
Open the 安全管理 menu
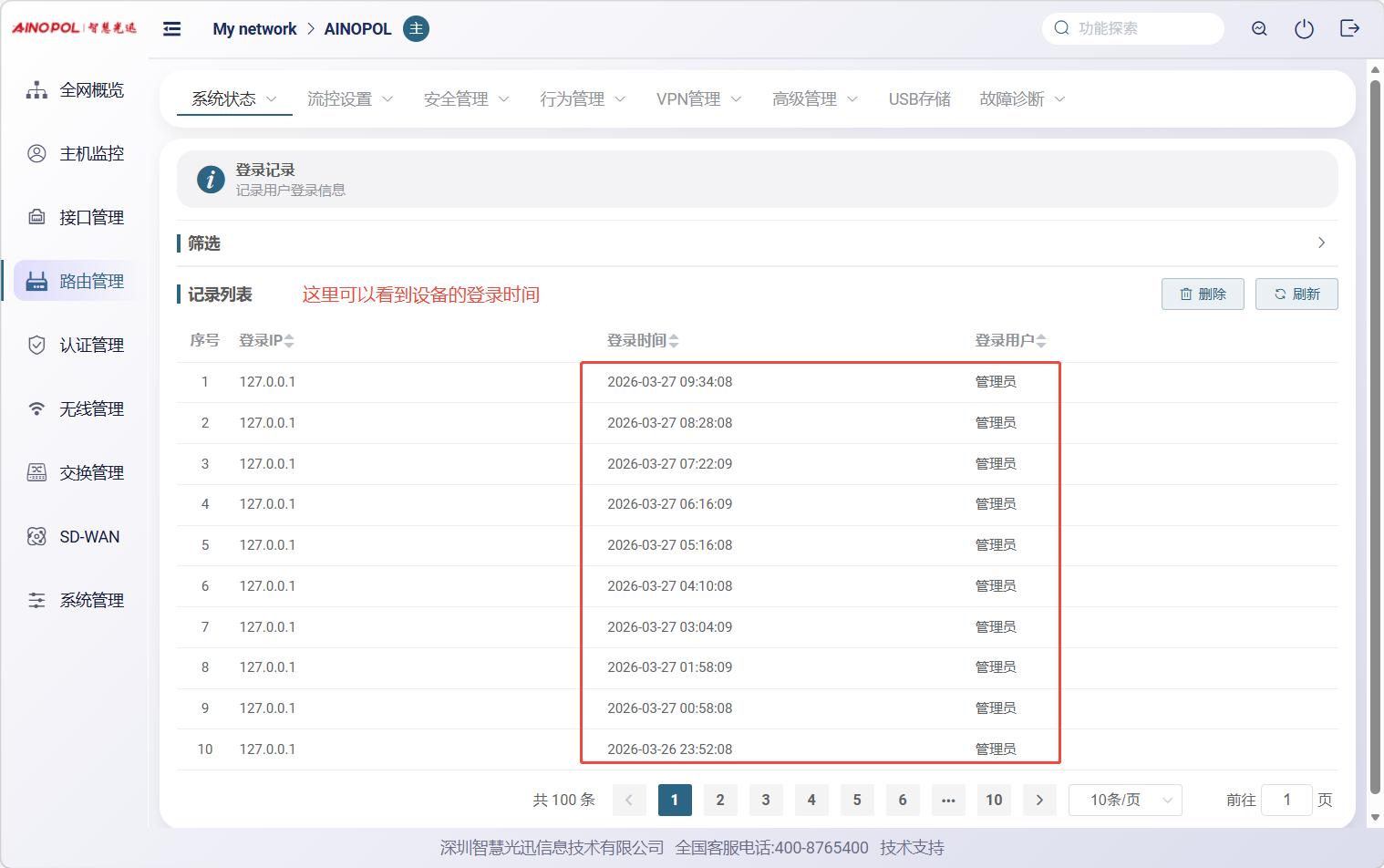(465, 99)
